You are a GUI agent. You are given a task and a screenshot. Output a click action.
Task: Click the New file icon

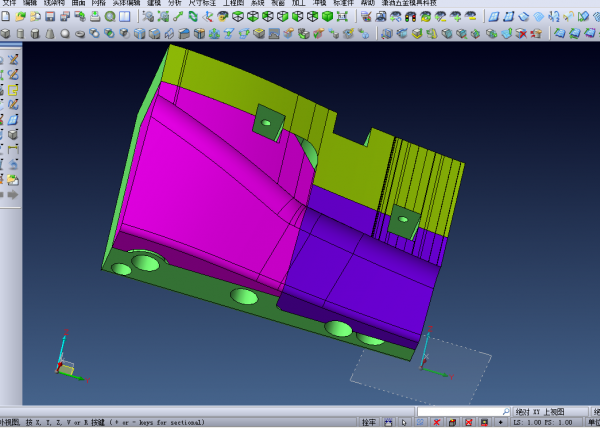pos(6,17)
